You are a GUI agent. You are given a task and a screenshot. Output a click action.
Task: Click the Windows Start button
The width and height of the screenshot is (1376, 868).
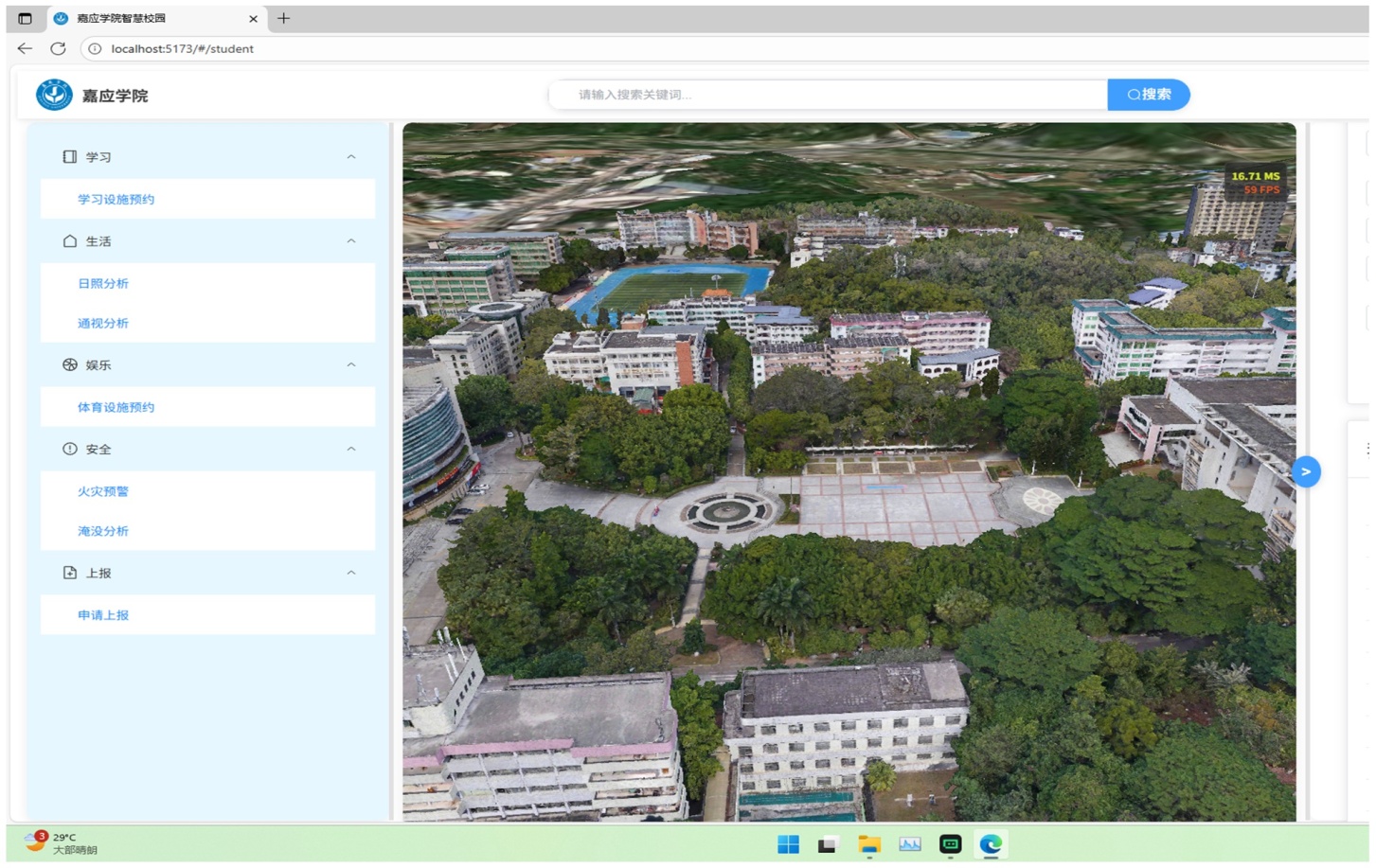point(787,844)
